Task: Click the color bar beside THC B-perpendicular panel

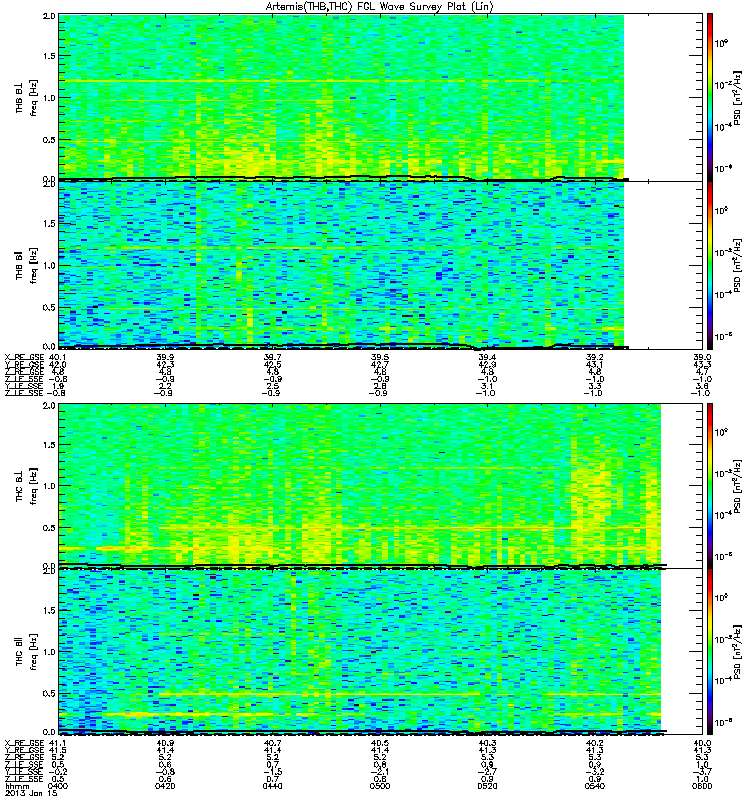Action: [x=710, y=485]
